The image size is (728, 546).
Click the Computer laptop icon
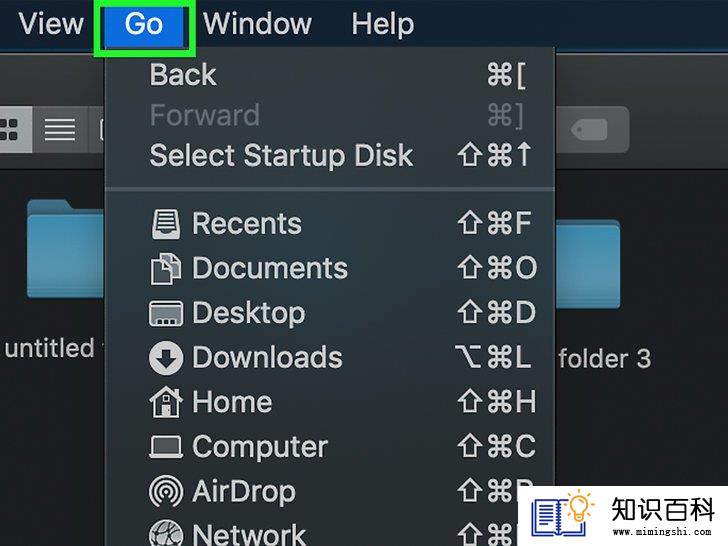point(166,447)
